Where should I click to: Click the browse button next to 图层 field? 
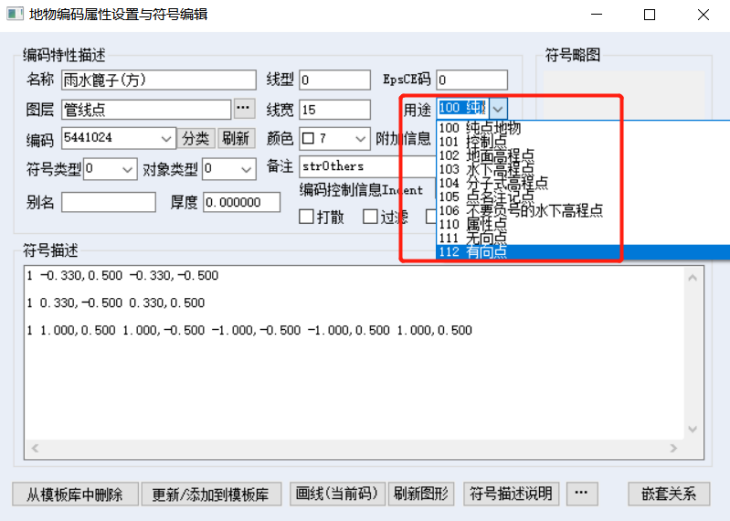[x=244, y=108]
